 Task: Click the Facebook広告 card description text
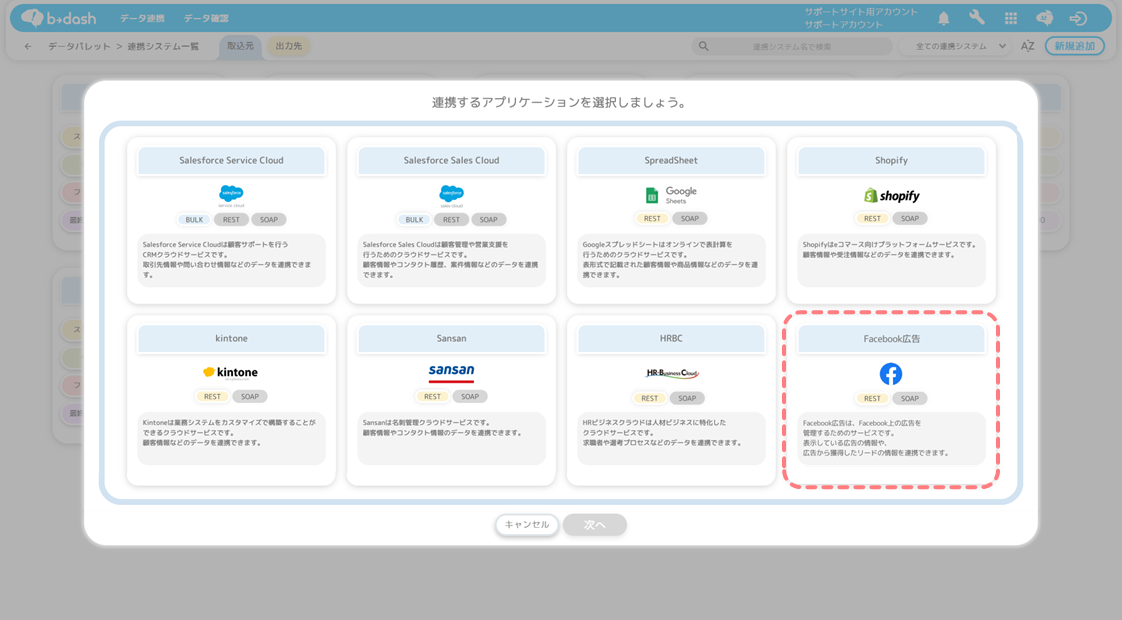coord(876,438)
